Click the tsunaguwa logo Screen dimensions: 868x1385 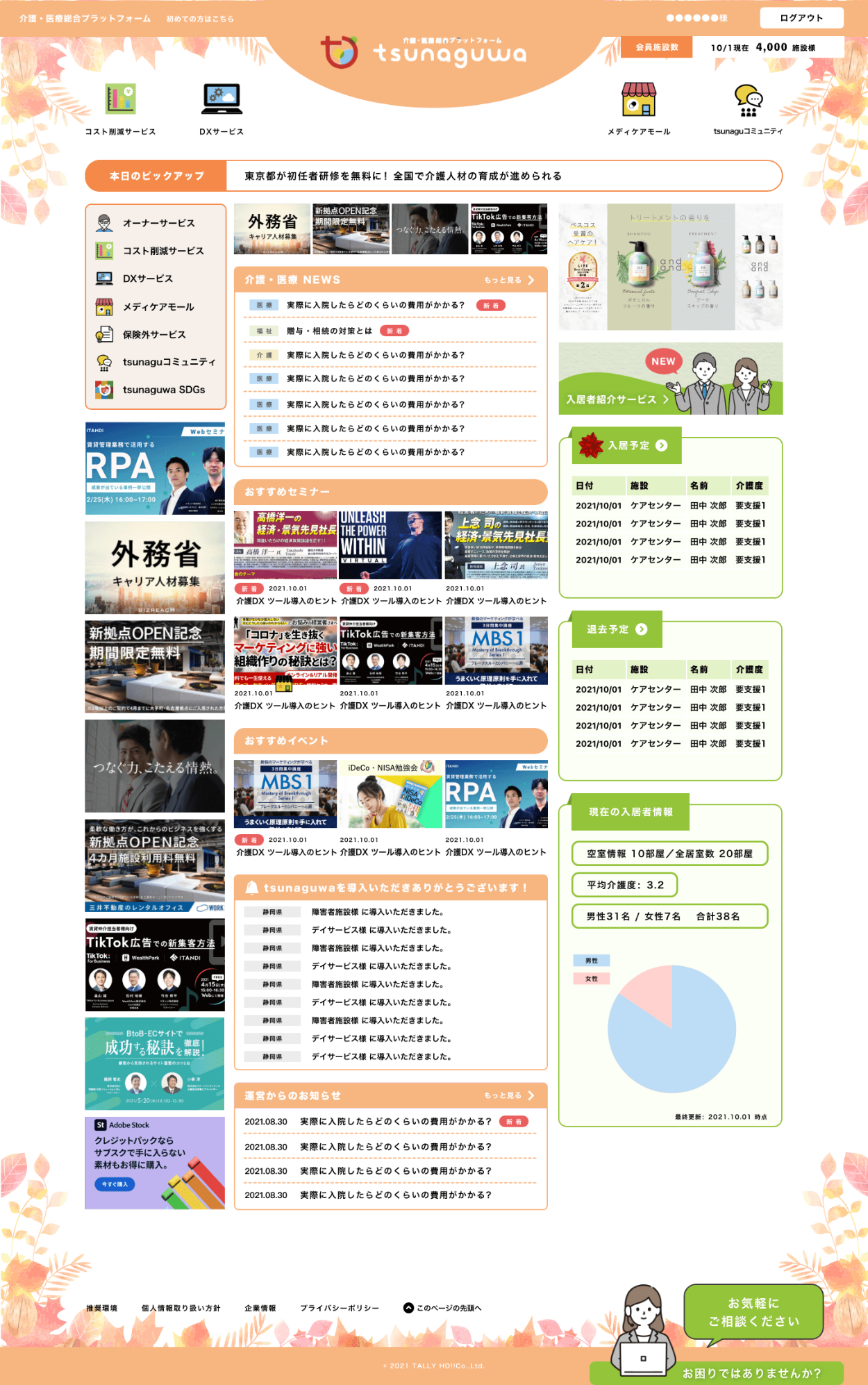pos(424,53)
